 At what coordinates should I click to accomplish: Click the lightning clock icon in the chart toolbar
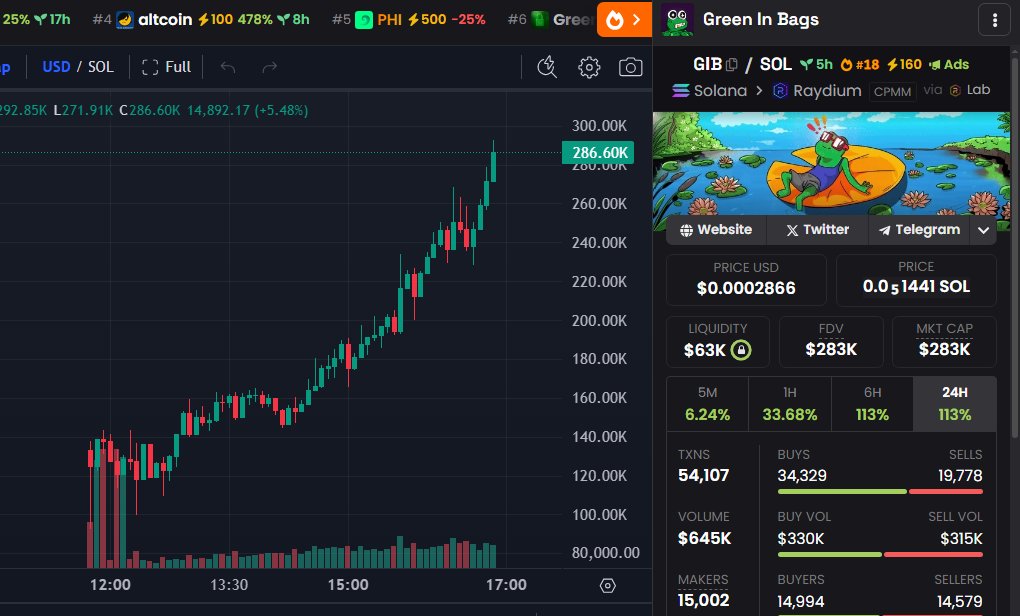pos(547,67)
